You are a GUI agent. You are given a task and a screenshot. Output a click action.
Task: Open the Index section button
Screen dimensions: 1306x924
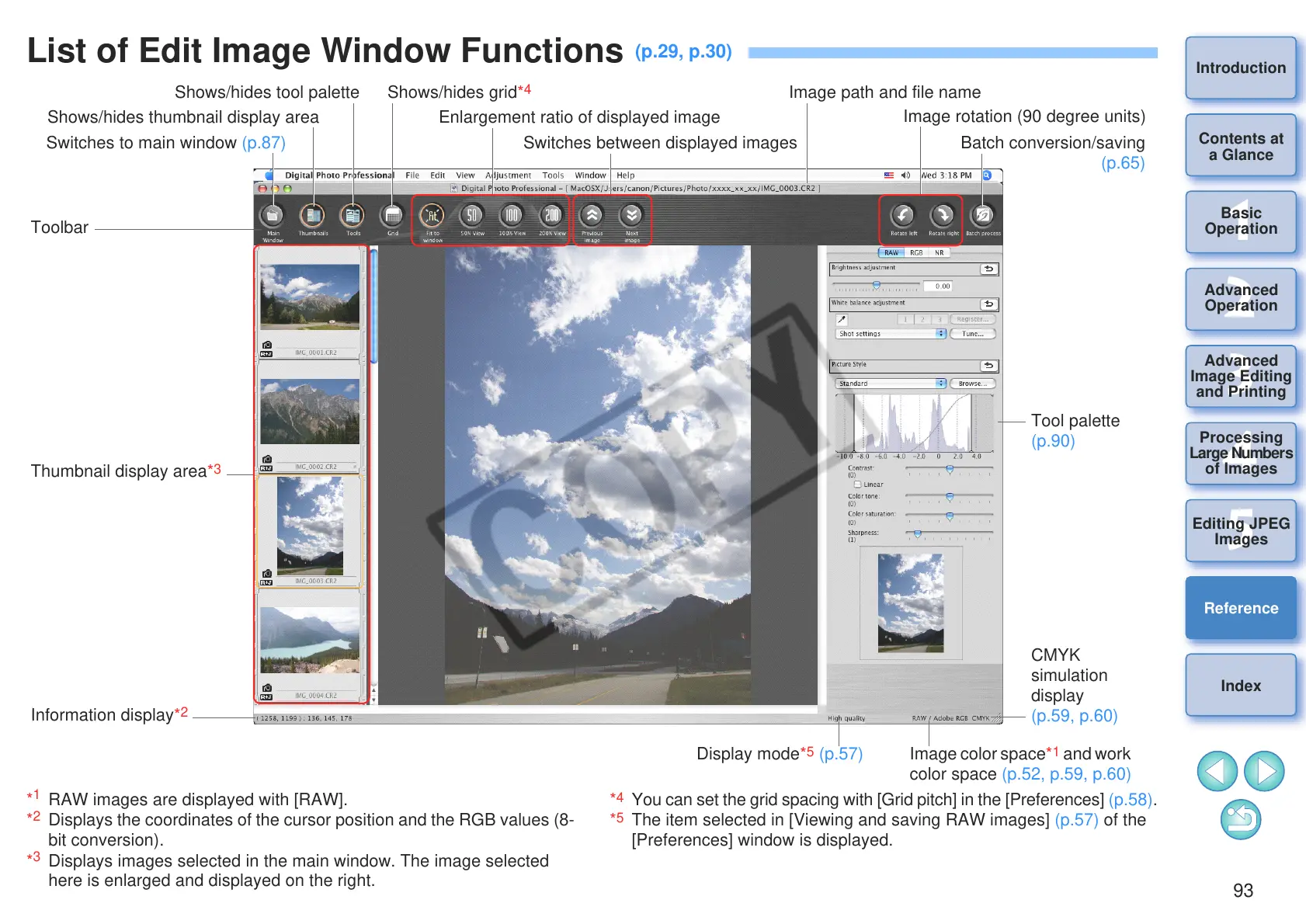tap(1241, 686)
